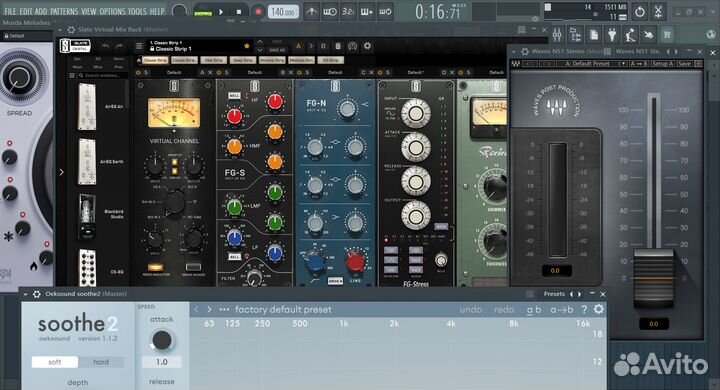The image size is (720, 390).
Task: Select soothe2 hard mode
Action: tap(101, 362)
